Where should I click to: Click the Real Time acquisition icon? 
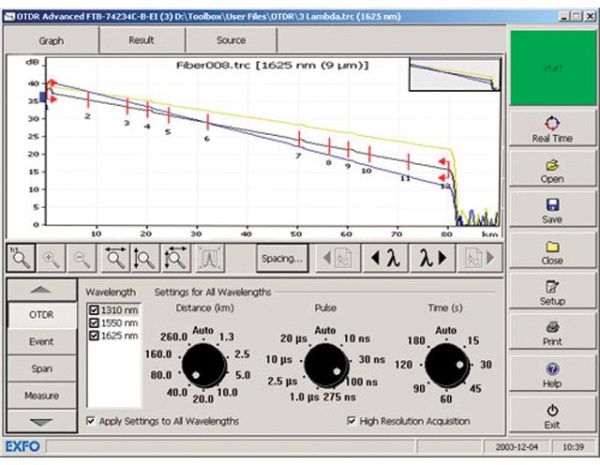(x=552, y=127)
